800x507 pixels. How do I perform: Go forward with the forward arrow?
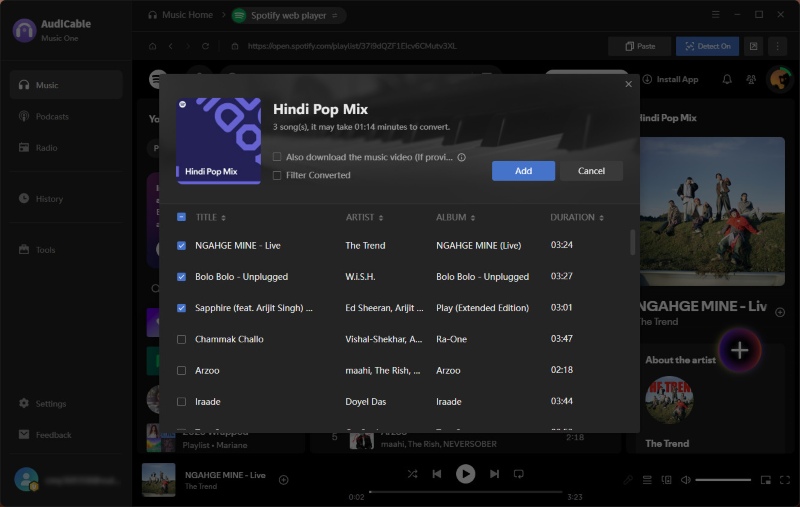coord(188,46)
